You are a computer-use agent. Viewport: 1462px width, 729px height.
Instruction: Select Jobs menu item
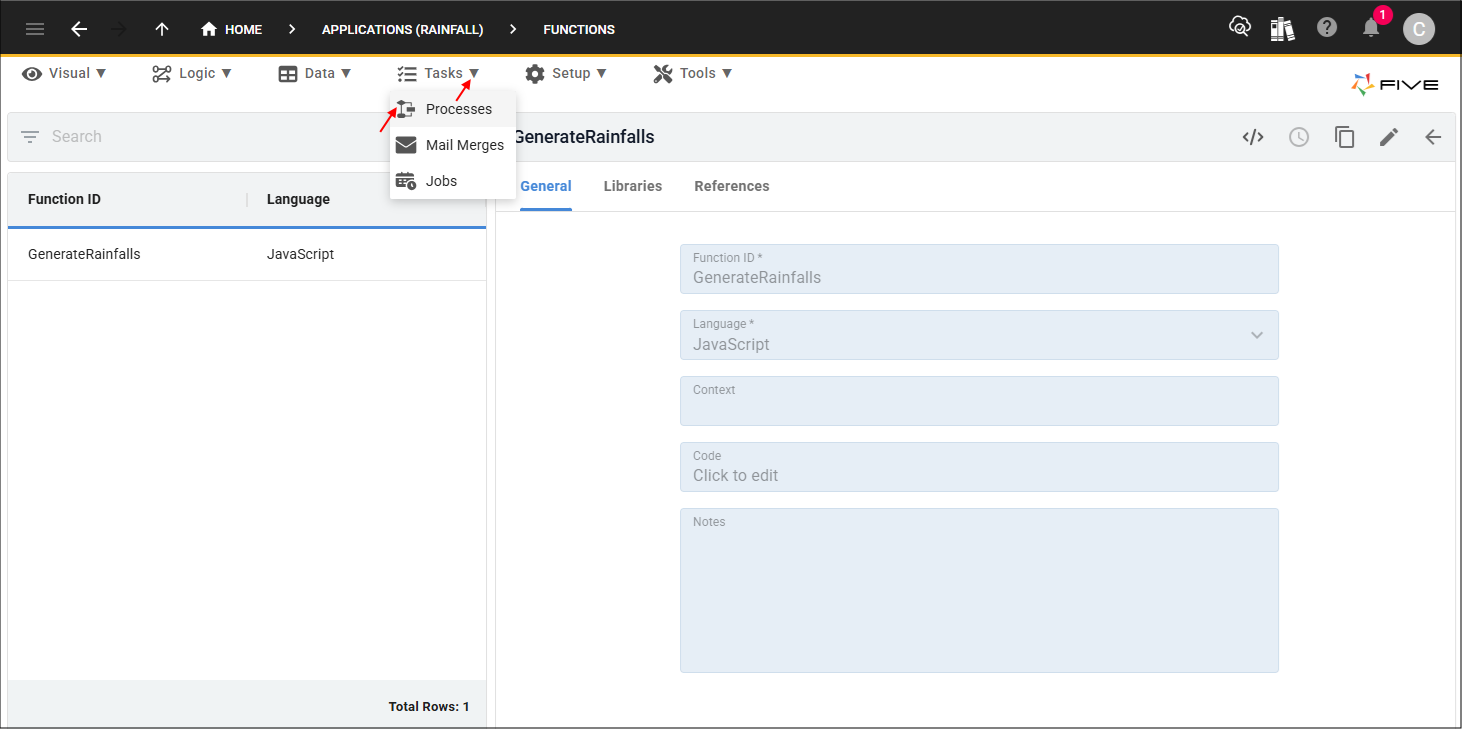pos(453,181)
